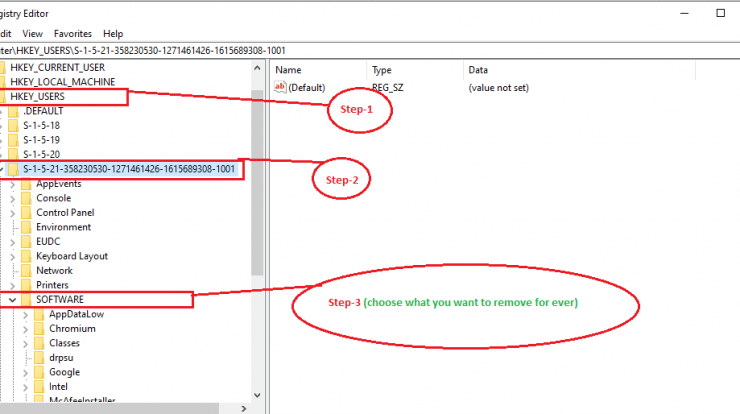Click the AppDataLow folder icon

pos(39,314)
